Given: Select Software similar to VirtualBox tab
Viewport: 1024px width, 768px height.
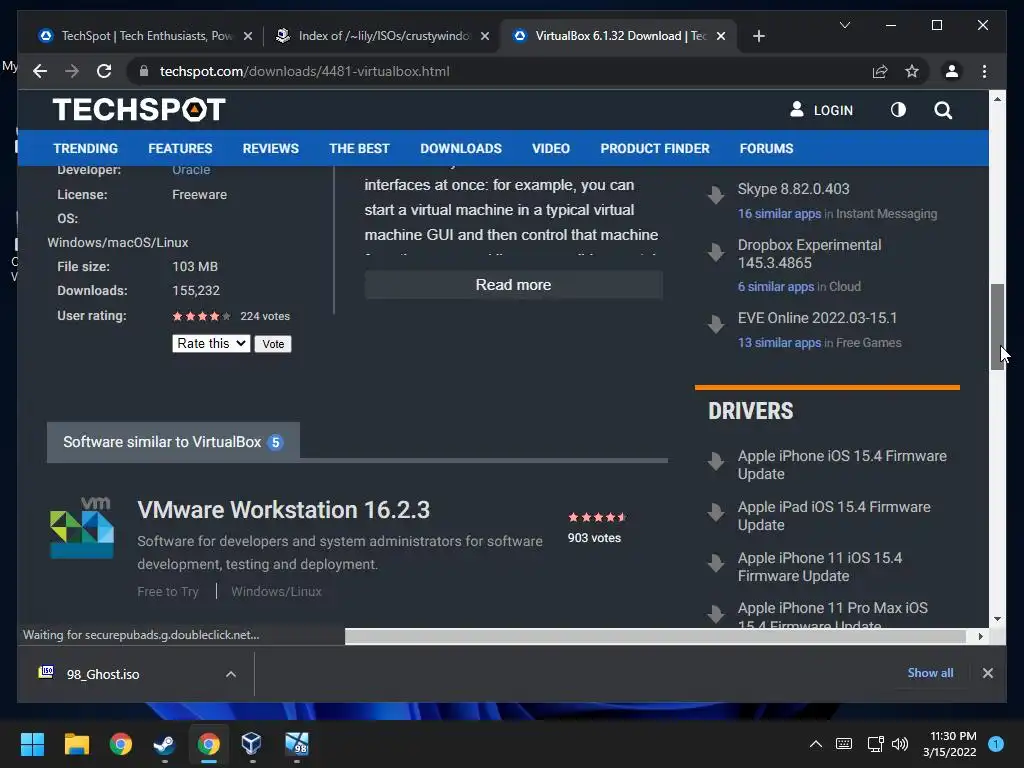Looking at the screenshot, I should tap(173, 442).
